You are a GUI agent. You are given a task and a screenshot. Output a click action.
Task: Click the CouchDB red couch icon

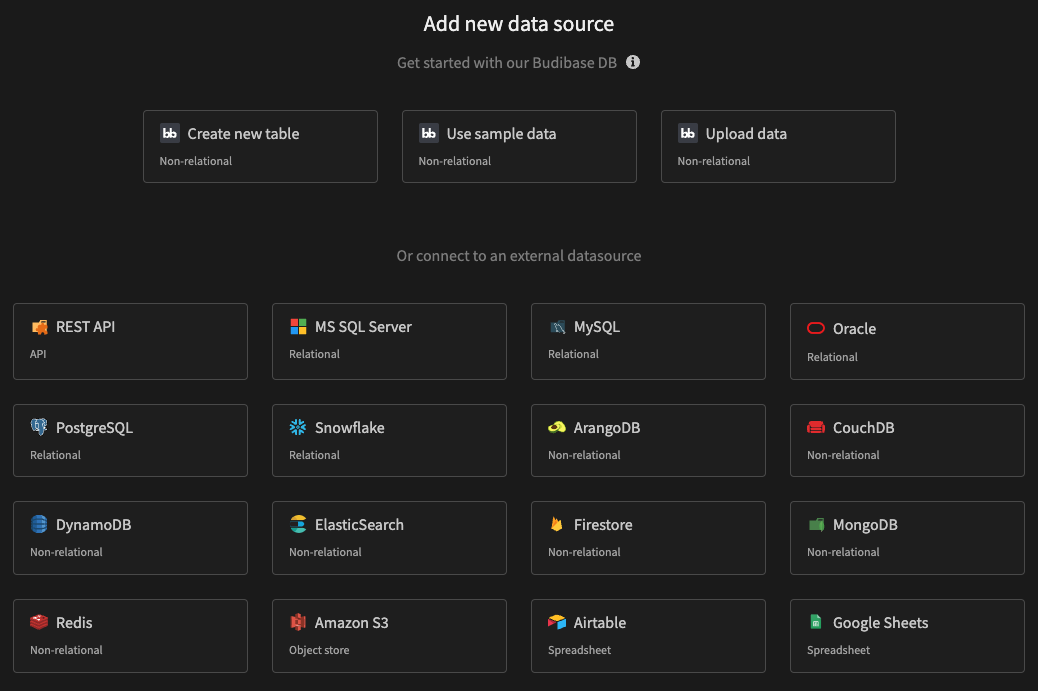(x=816, y=427)
